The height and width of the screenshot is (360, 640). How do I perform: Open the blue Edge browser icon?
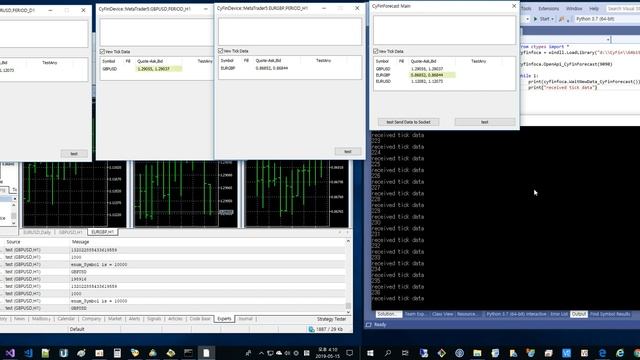(x=602, y=353)
